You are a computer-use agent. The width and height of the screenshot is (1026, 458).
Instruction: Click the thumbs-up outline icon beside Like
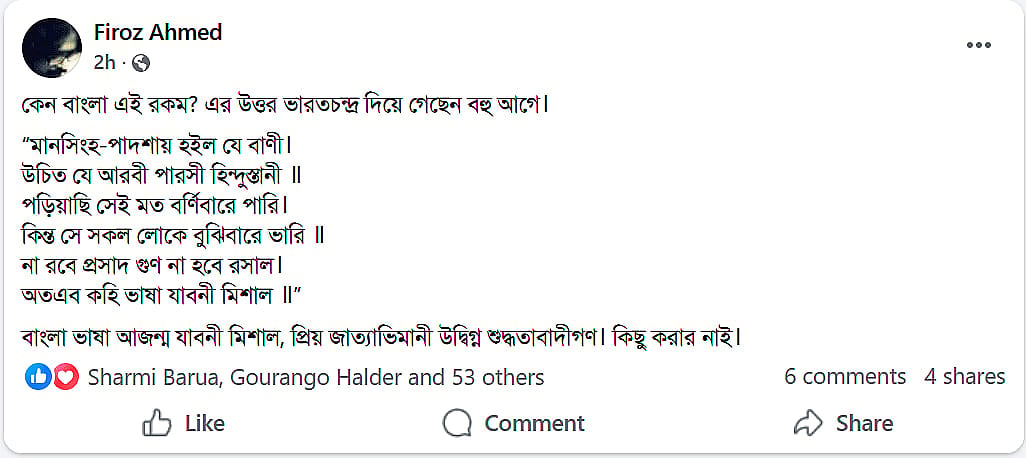pos(156,423)
